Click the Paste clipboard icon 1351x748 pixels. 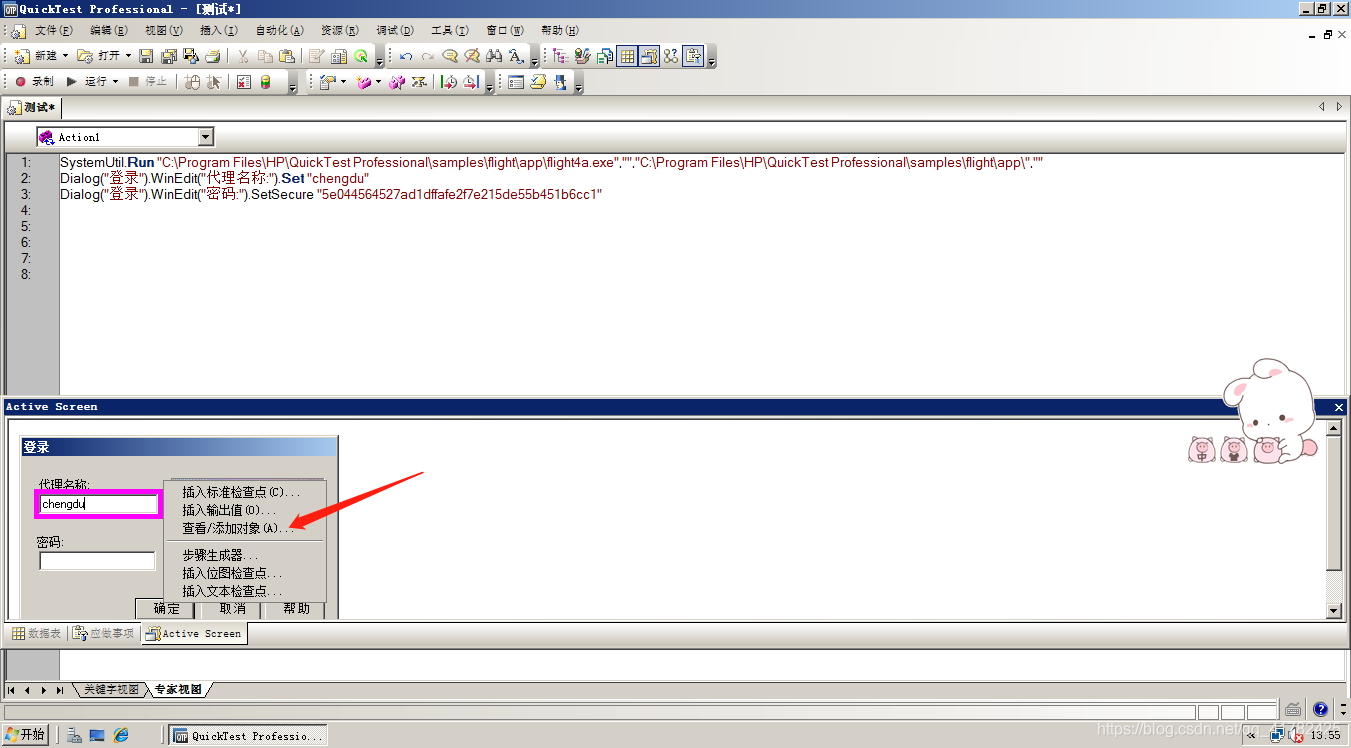[287, 56]
